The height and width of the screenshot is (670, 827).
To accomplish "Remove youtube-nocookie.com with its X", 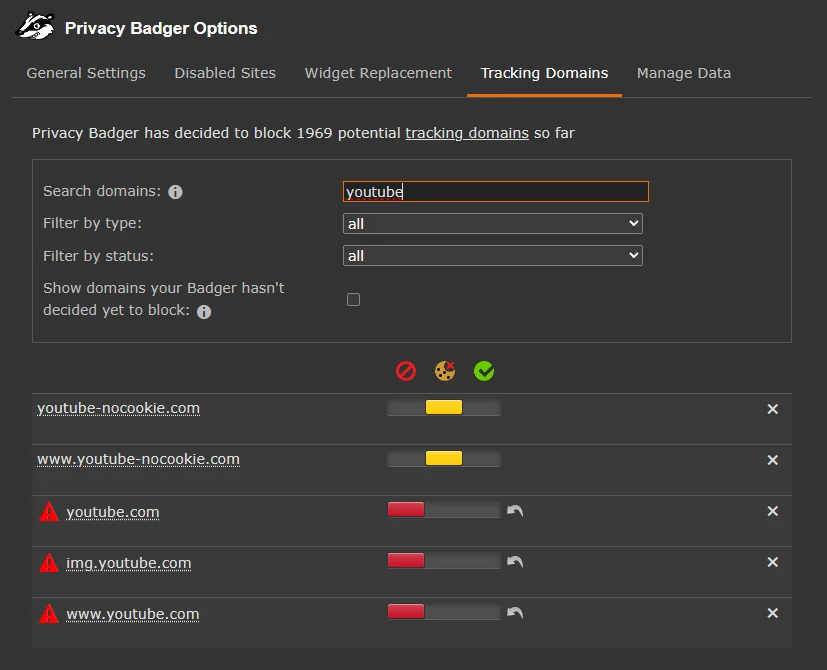I will [773, 409].
